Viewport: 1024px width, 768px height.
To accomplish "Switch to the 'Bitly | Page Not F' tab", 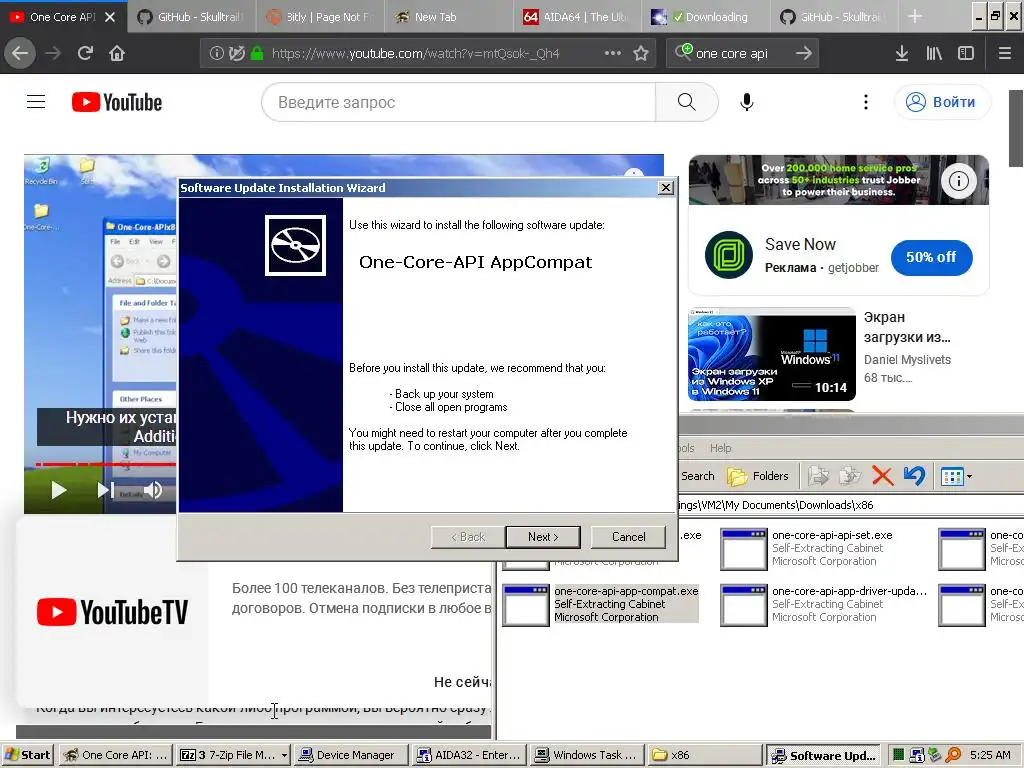I will click(x=320, y=17).
